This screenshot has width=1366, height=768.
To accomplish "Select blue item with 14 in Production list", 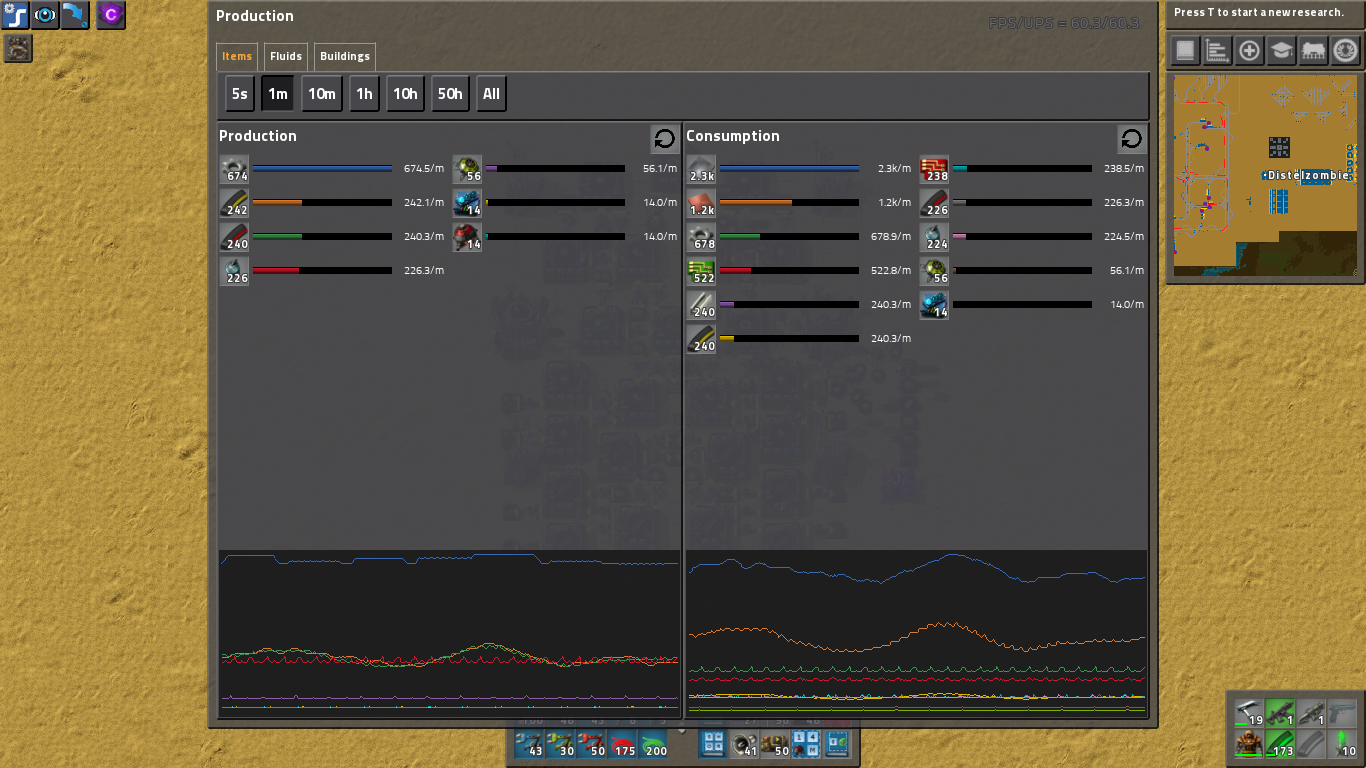I will (x=468, y=203).
